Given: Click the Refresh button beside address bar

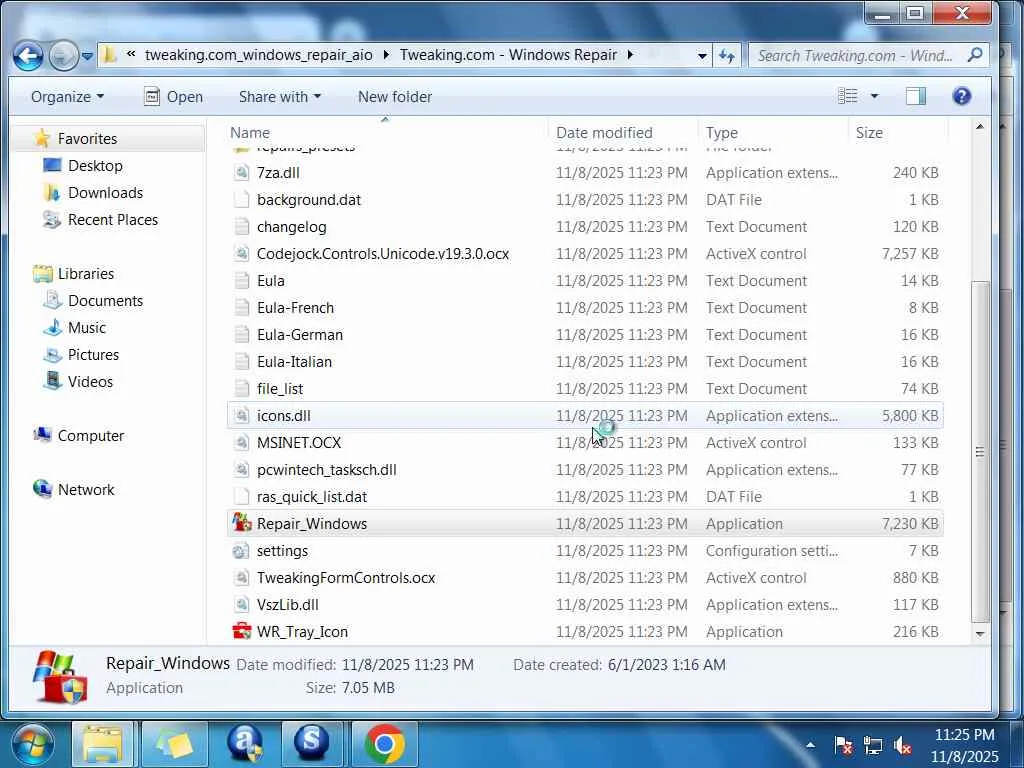Looking at the screenshot, I should (x=727, y=56).
